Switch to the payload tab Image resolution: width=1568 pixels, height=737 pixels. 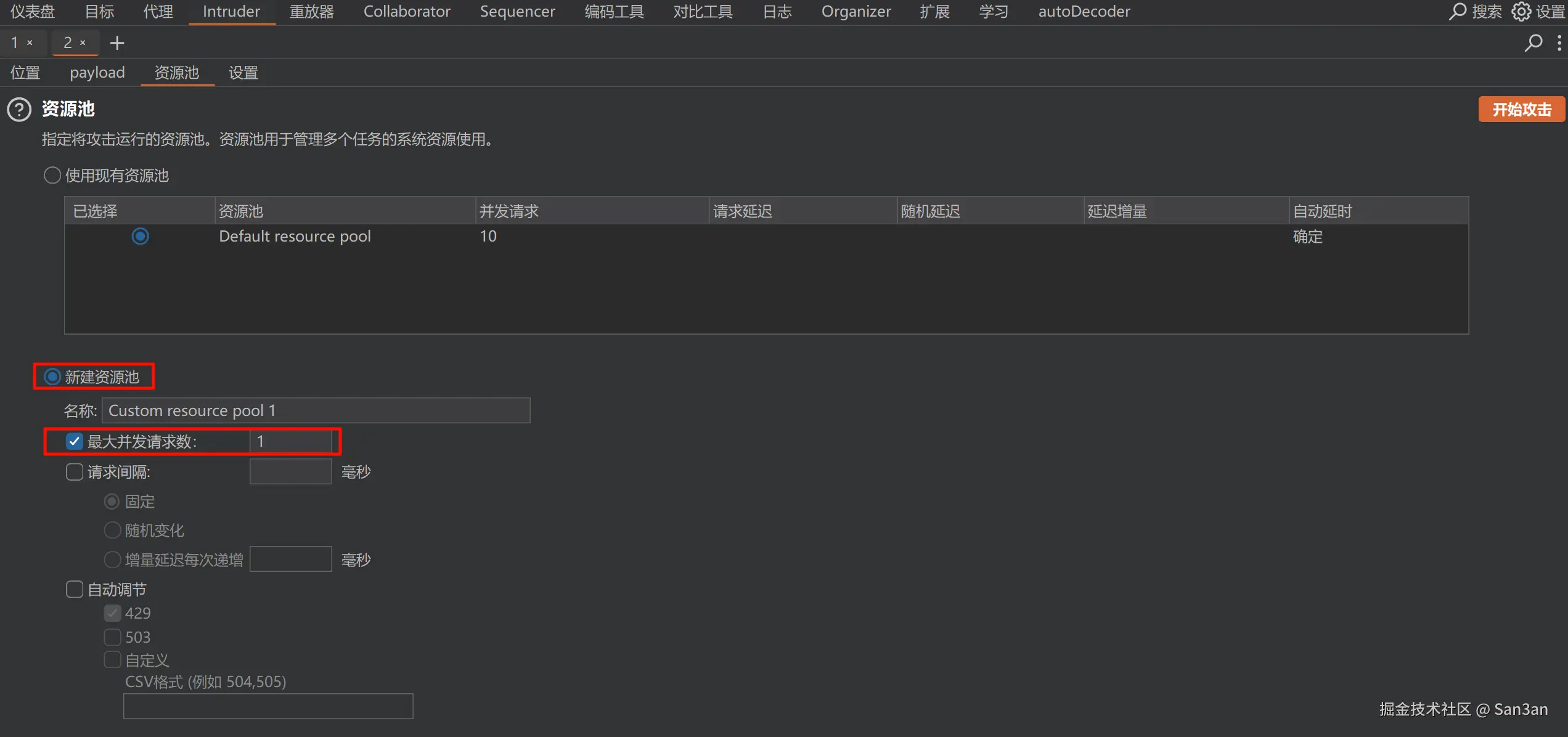(97, 73)
